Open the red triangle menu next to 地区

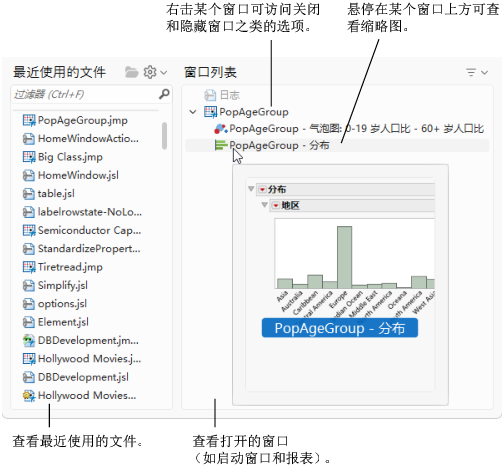pyautogui.click(x=276, y=205)
